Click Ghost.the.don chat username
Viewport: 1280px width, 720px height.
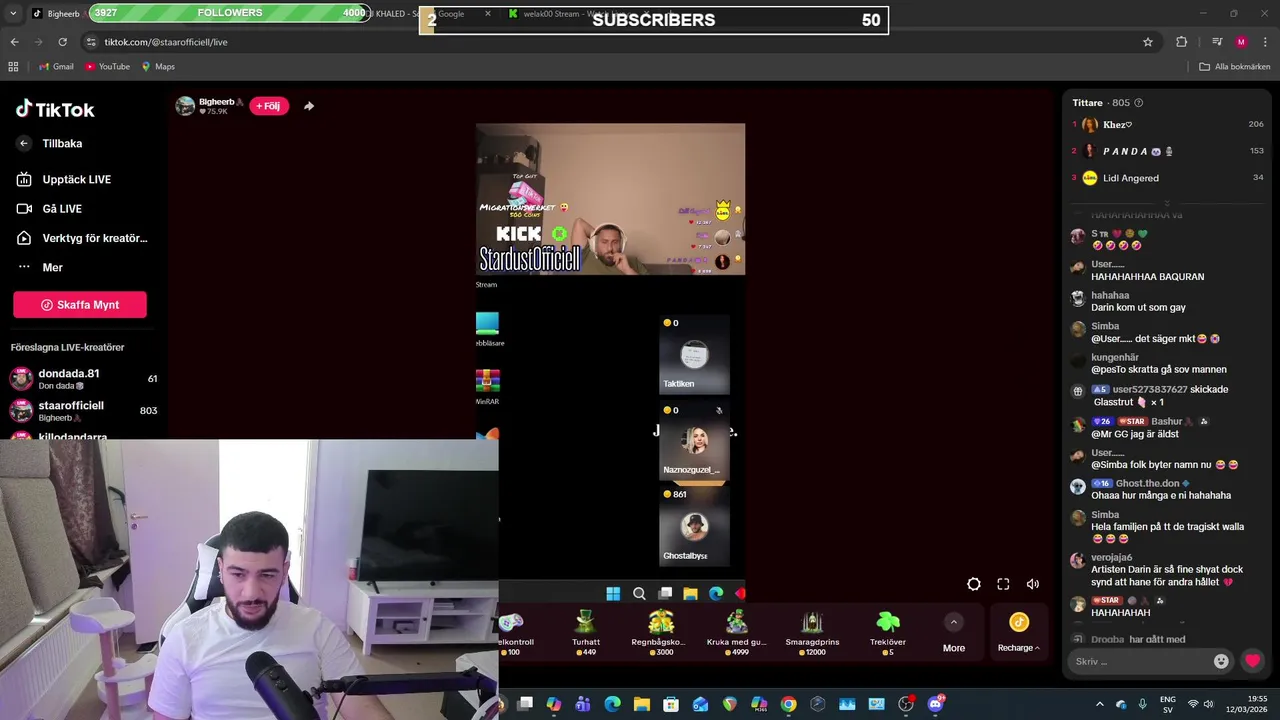[1148, 483]
